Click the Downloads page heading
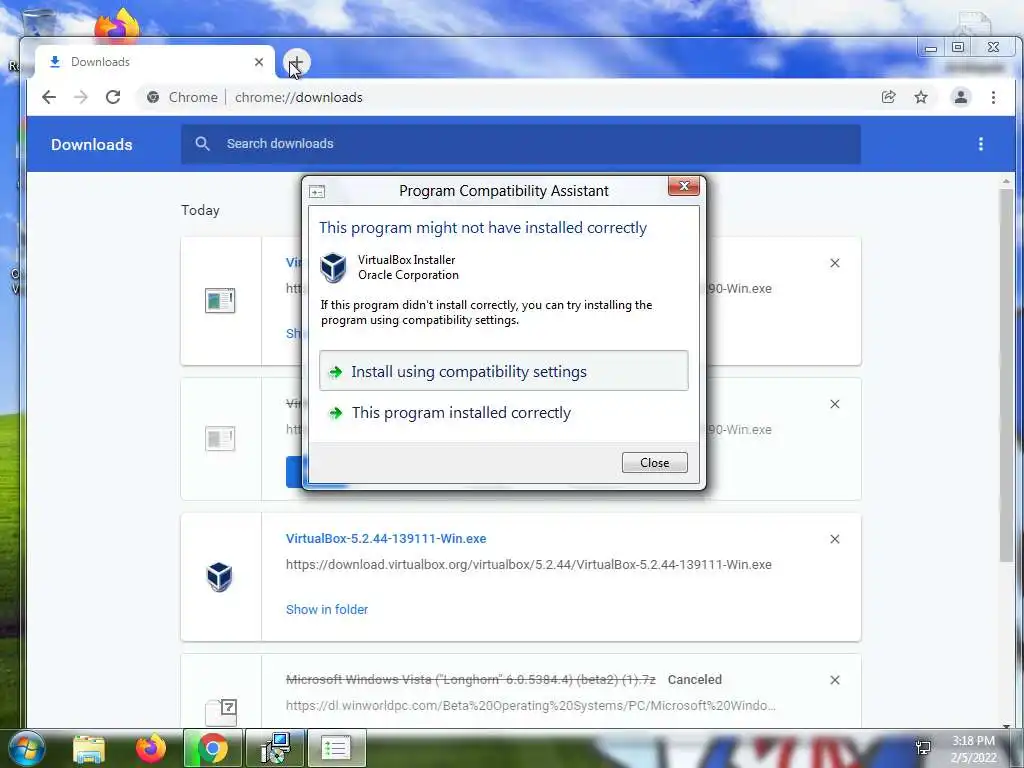This screenshot has width=1024, height=768. (91, 144)
